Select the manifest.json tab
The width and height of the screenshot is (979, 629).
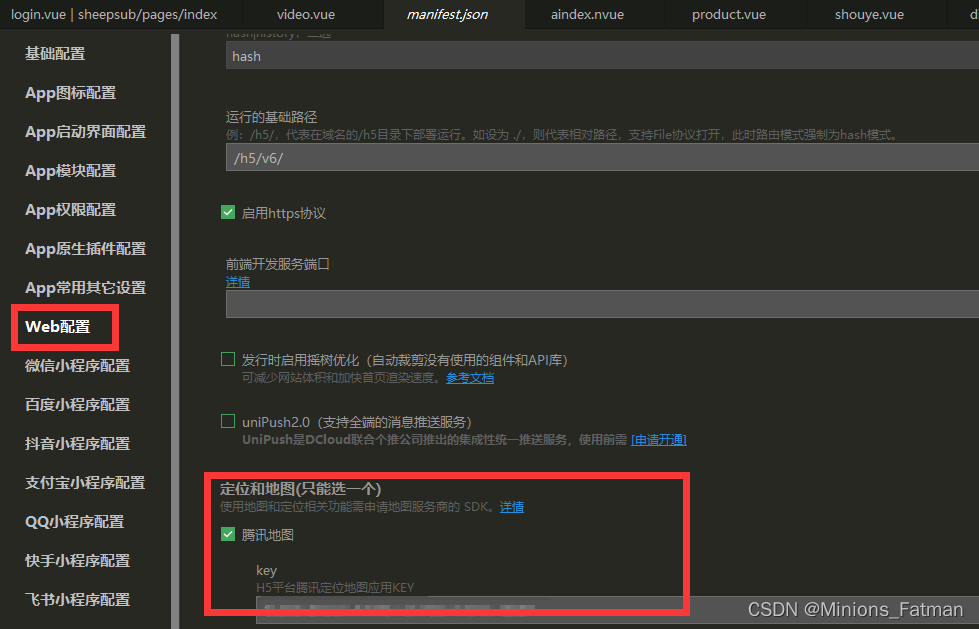click(447, 14)
